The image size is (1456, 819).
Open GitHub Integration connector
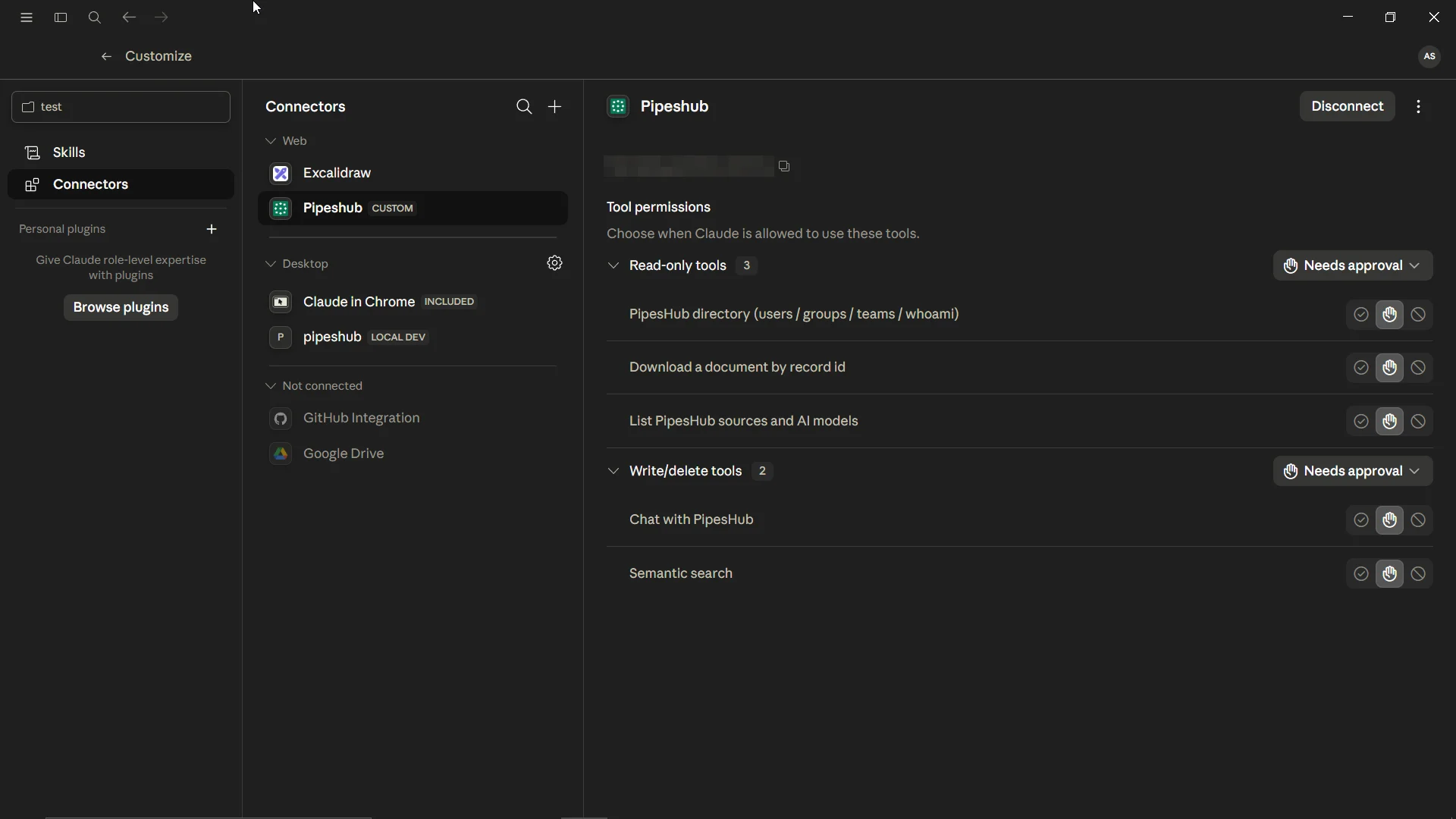(x=413, y=419)
